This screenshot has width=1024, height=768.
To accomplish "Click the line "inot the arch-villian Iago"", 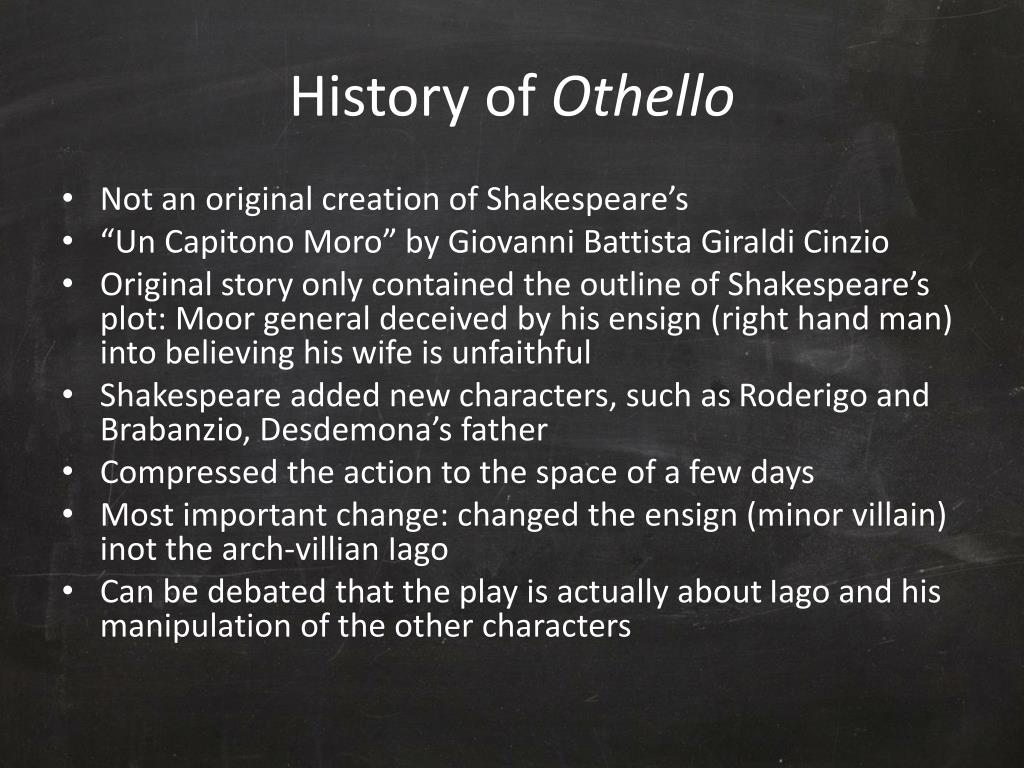I will tap(274, 549).
